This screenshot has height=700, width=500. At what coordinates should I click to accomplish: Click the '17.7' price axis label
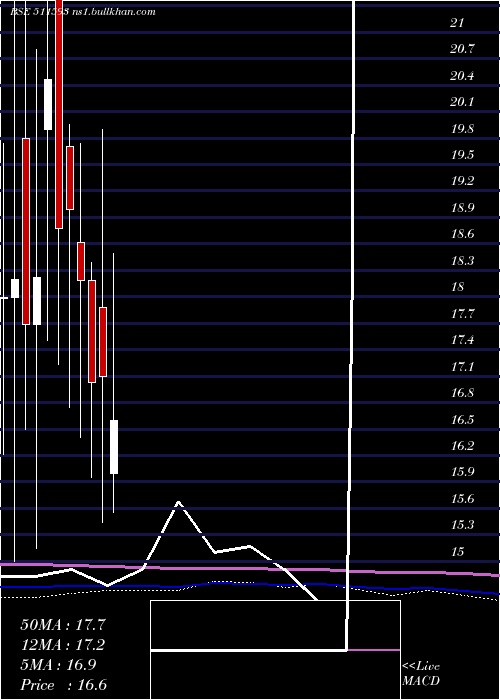pyautogui.click(x=462, y=313)
